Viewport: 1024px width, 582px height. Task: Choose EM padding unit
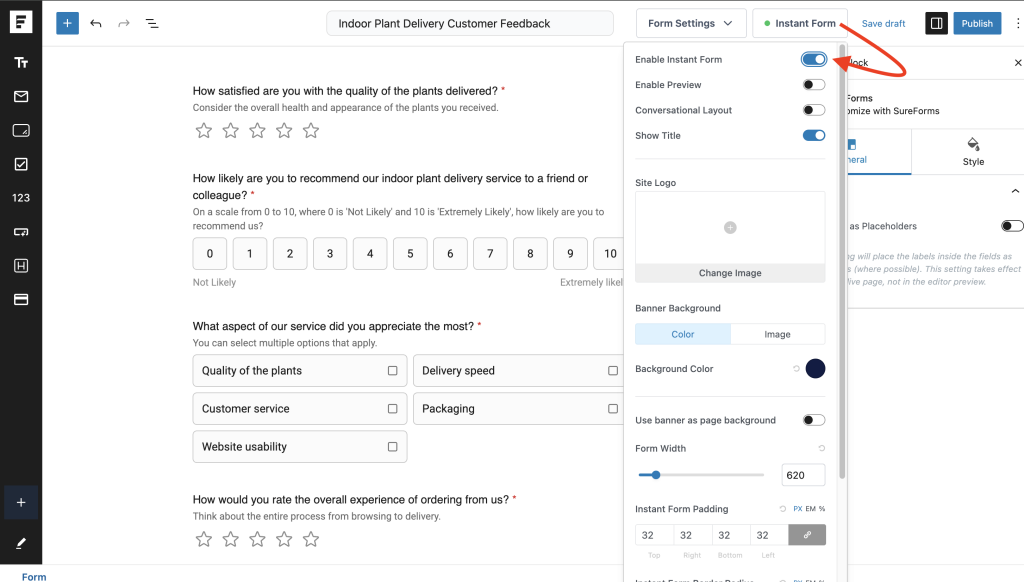(x=810, y=509)
